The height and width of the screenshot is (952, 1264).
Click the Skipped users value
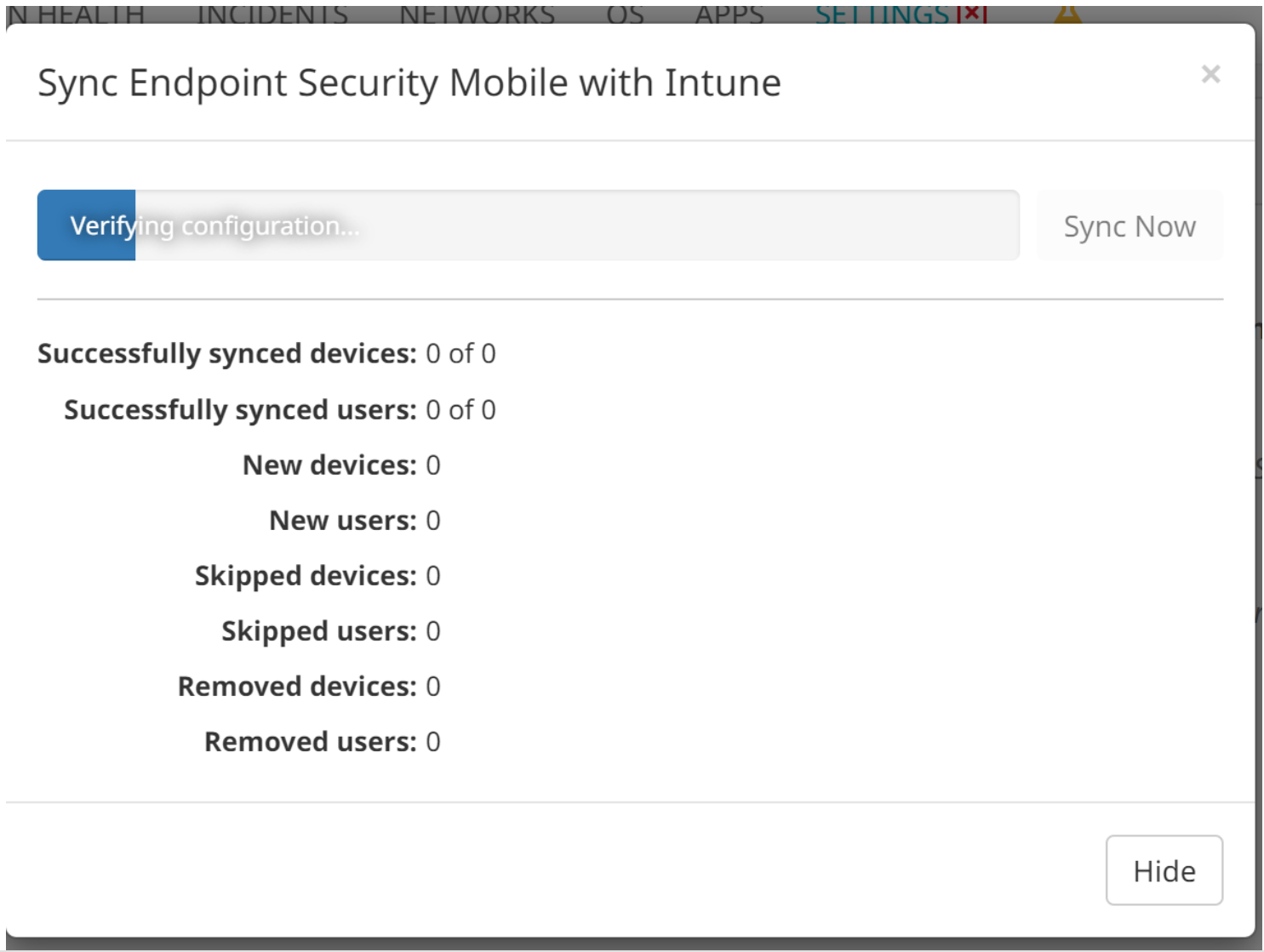coord(433,631)
